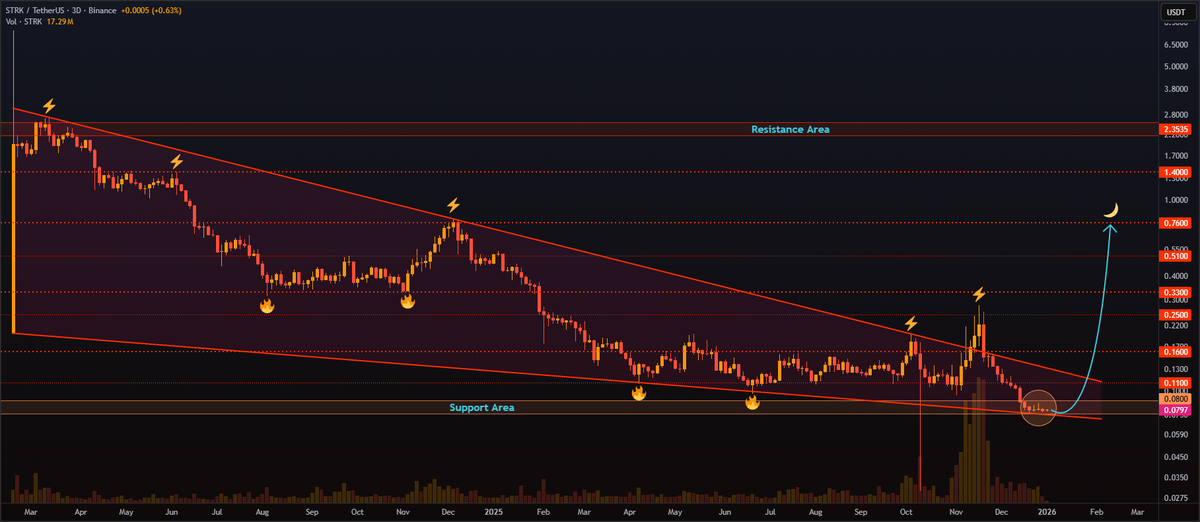
Task: Click the 1.4000 price level label
Action: tap(1174, 172)
